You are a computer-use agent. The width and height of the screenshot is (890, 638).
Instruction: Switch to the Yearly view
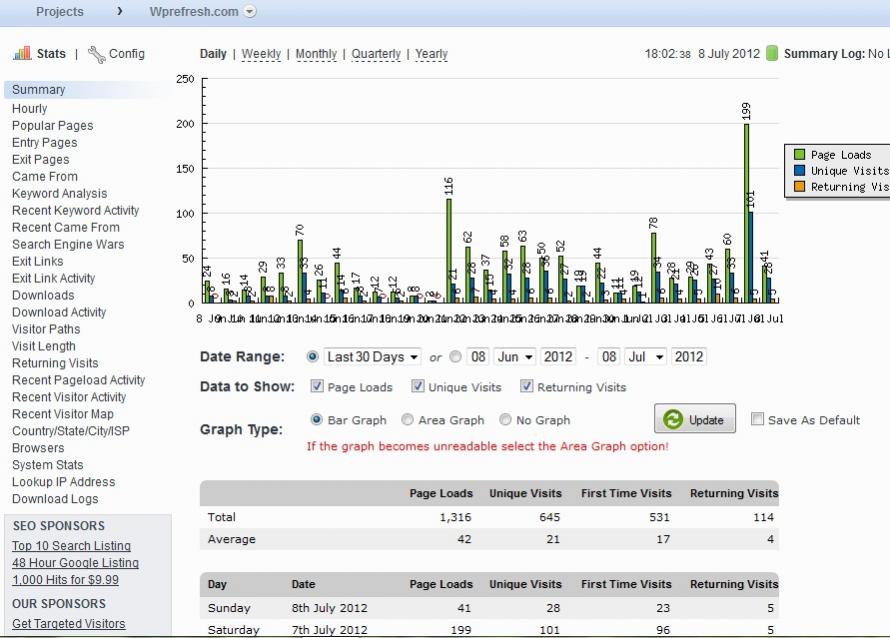click(x=431, y=54)
